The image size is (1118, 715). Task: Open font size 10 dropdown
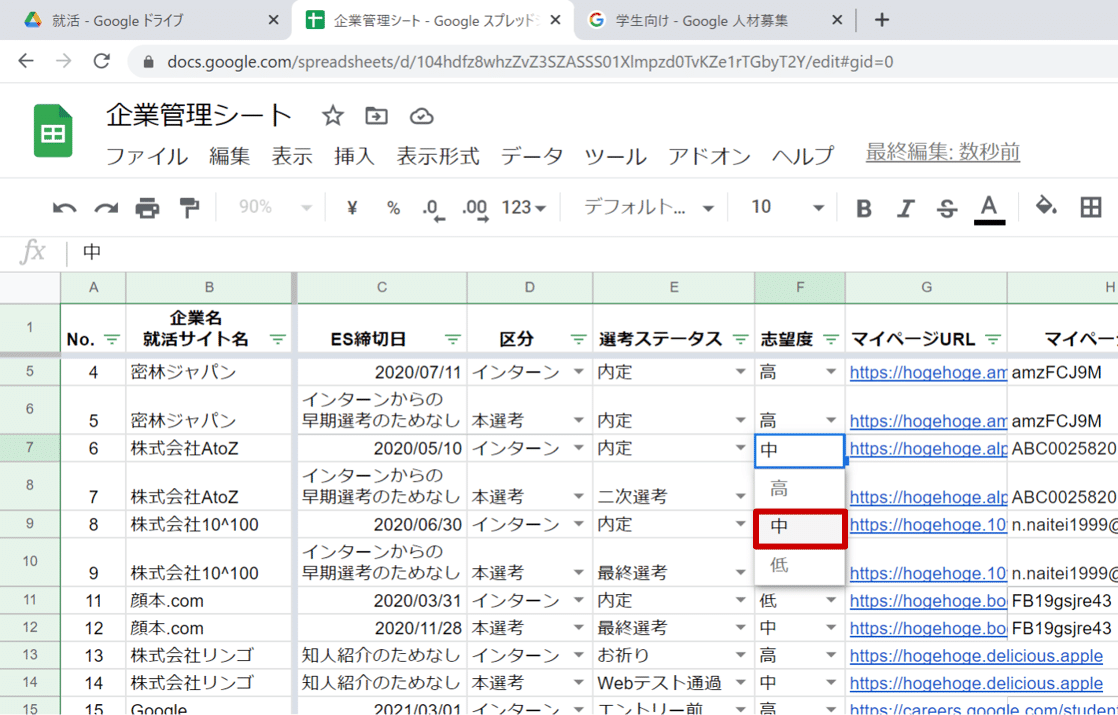pyautogui.click(x=786, y=207)
